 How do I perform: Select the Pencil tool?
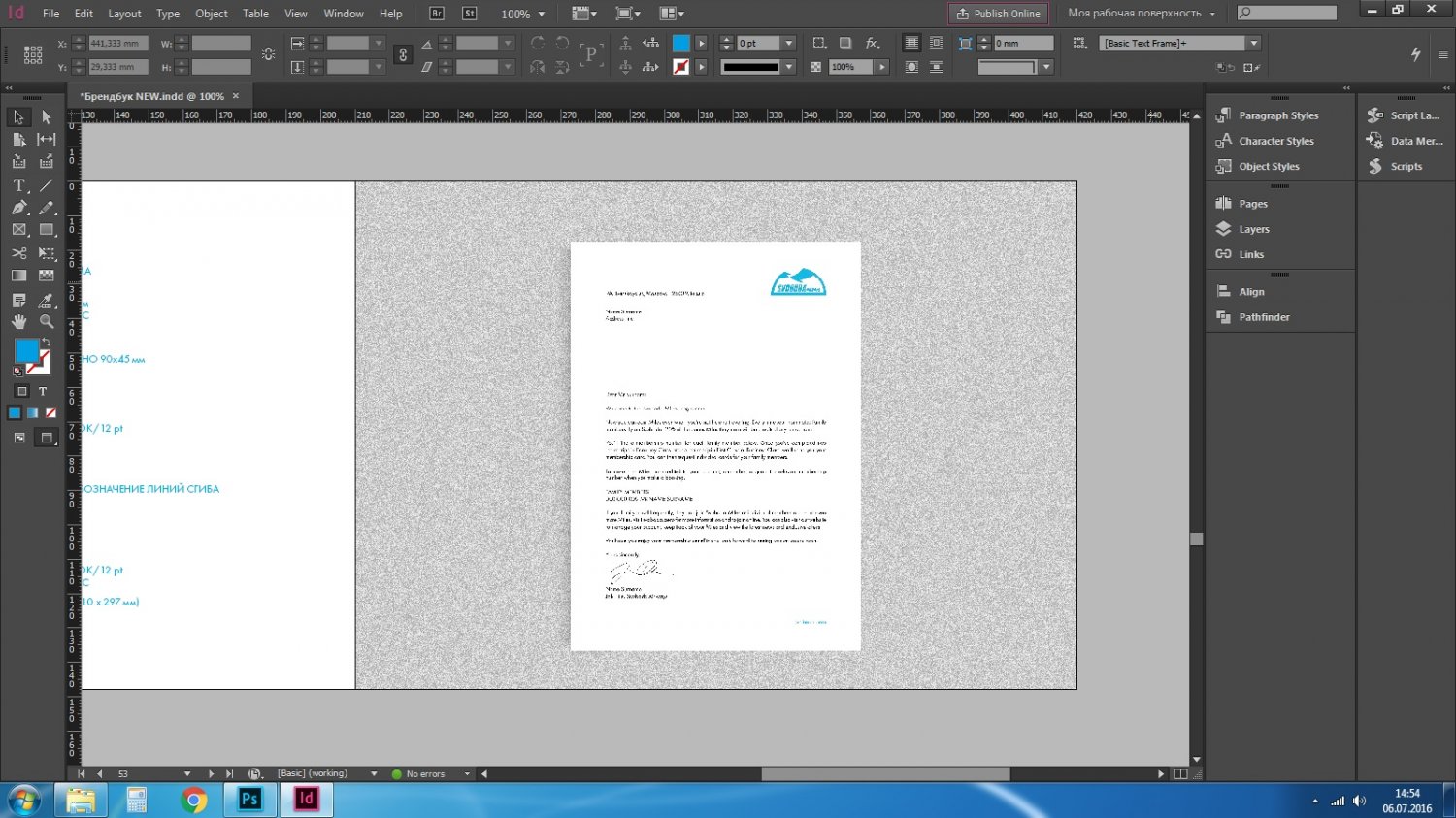pos(46,208)
